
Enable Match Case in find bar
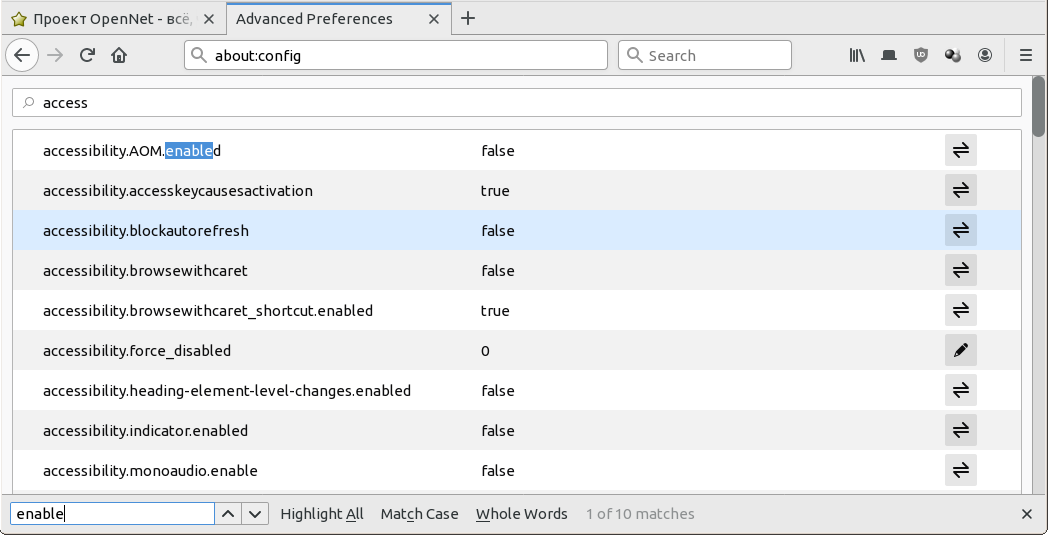click(419, 514)
